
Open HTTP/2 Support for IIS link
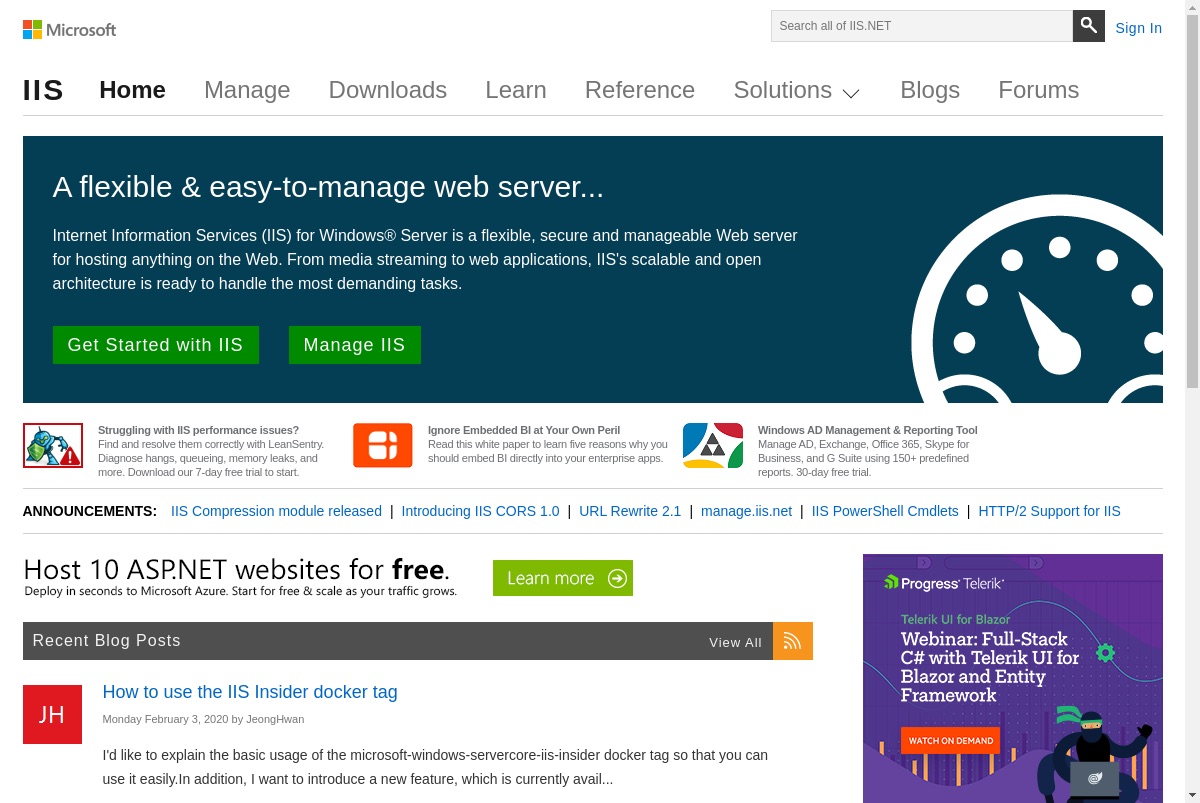[x=1049, y=511]
